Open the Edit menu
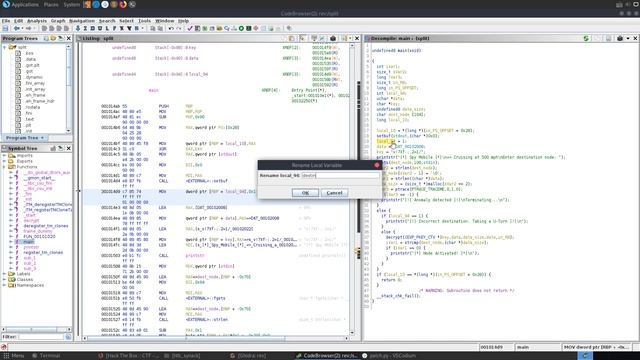The height and width of the screenshot is (360, 640). [x=18, y=21]
